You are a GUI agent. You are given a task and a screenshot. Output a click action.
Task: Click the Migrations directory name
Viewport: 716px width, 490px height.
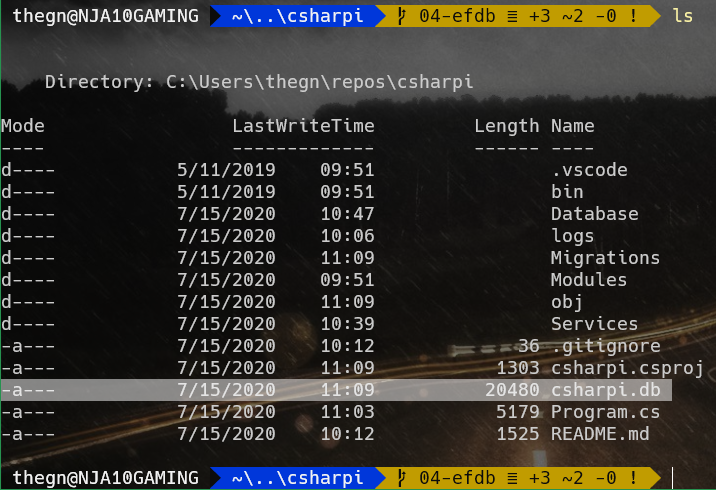[x=605, y=257]
